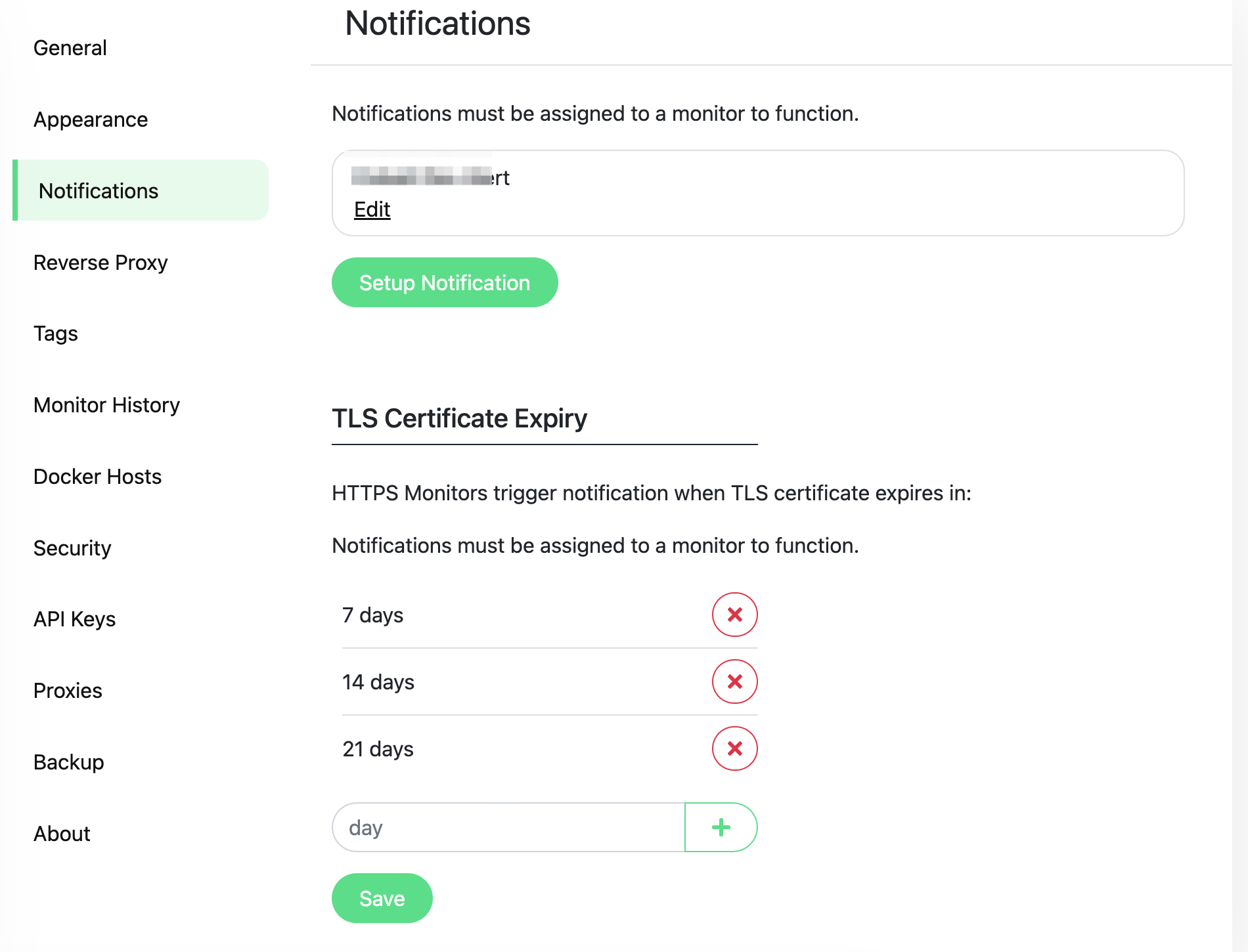Open the Backup settings section
1248x952 pixels.
click(69, 762)
